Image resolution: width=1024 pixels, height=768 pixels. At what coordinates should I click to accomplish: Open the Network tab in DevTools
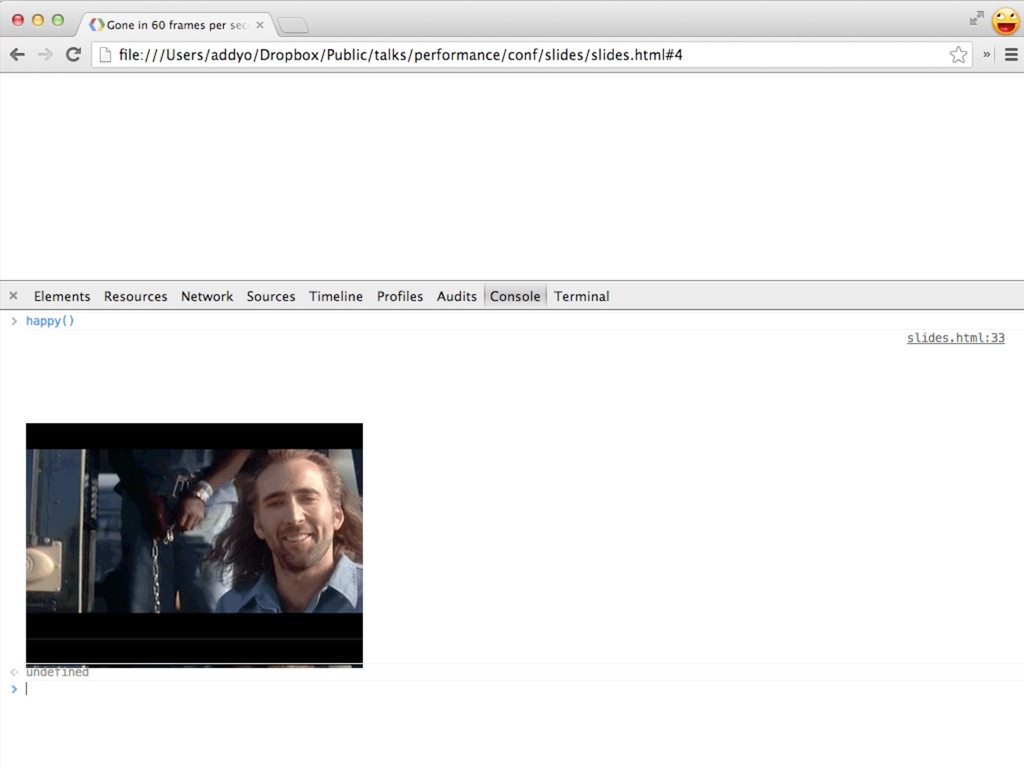pyautogui.click(x=207, y=296)
